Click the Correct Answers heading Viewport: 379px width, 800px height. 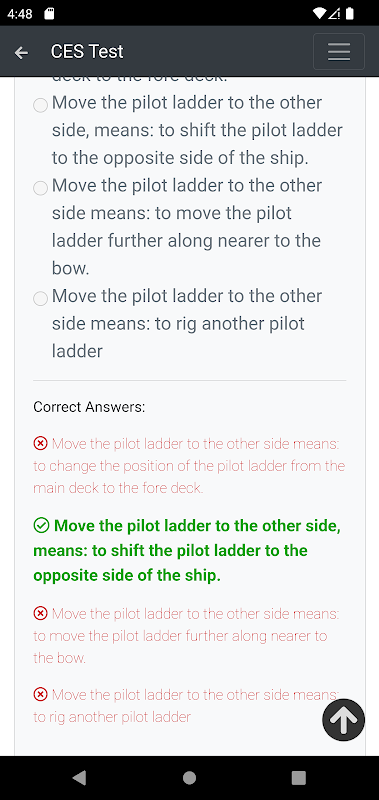click(89, 407)
